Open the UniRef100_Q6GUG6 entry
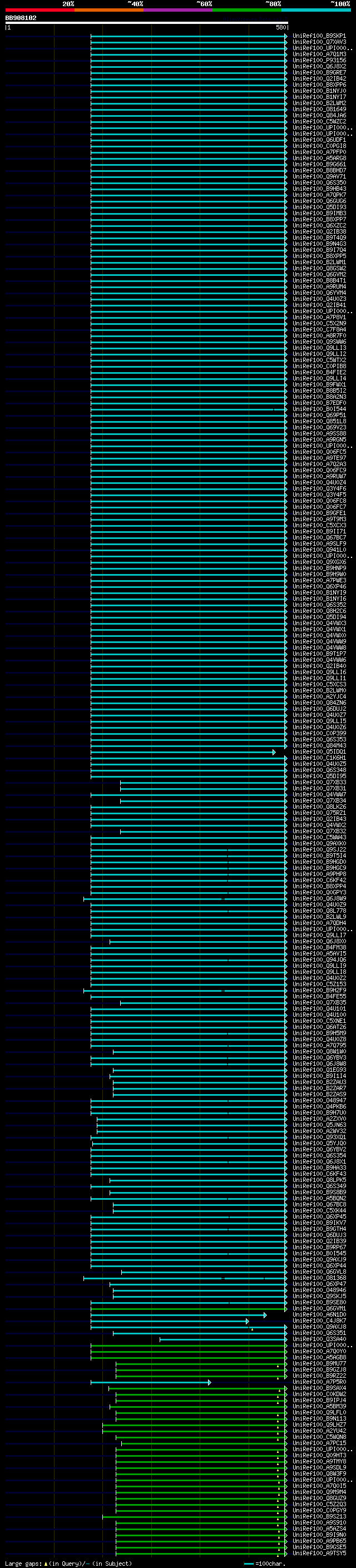Image resolution: width=356 pixels, height=1568 pixels. coord(319,201)
